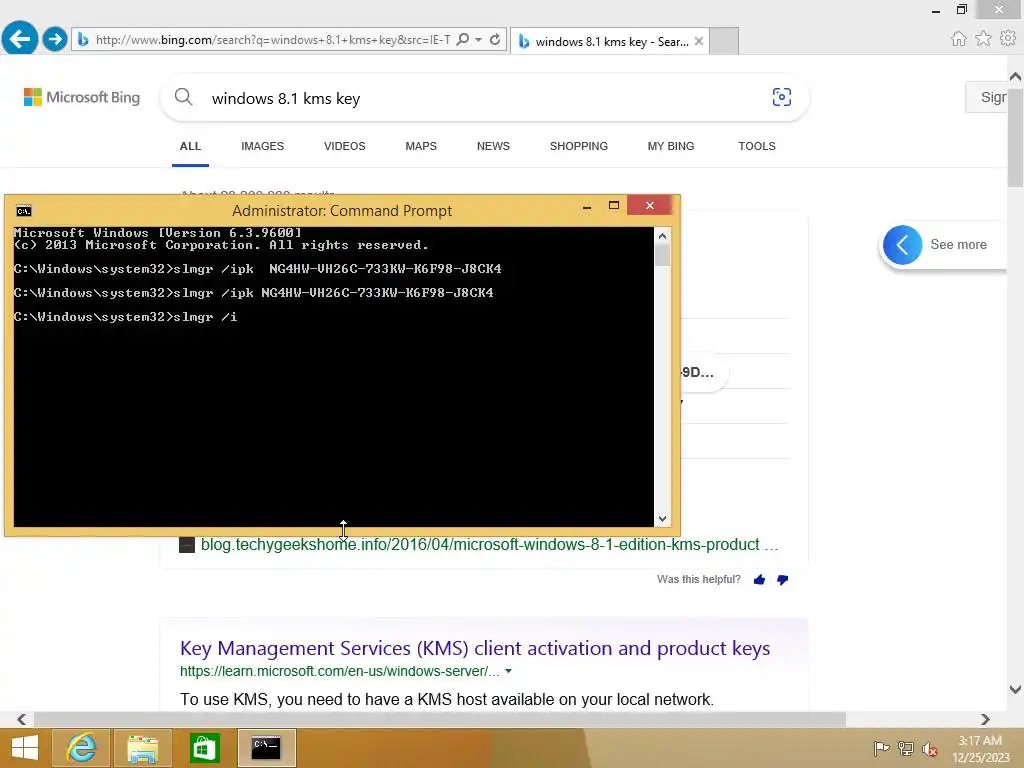Switch to the IMAGES results tab

263,146
